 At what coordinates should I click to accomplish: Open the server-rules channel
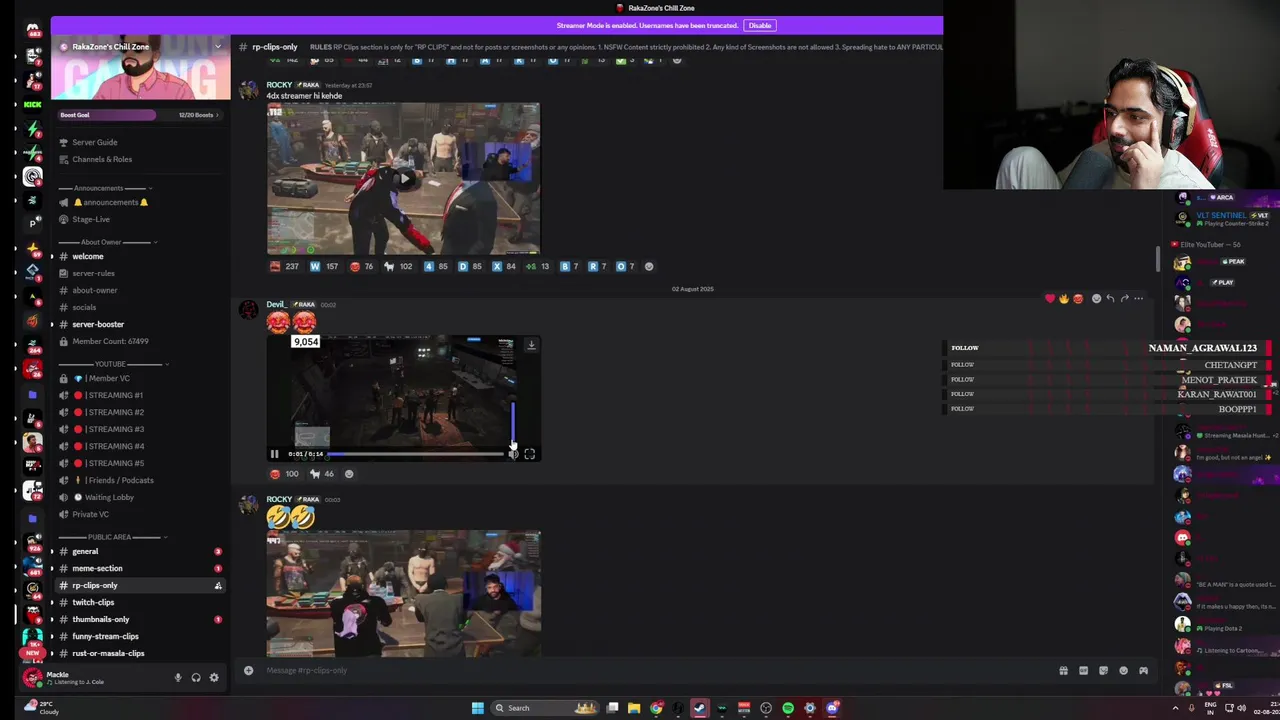pyautogui.click(x=94, y=273)
